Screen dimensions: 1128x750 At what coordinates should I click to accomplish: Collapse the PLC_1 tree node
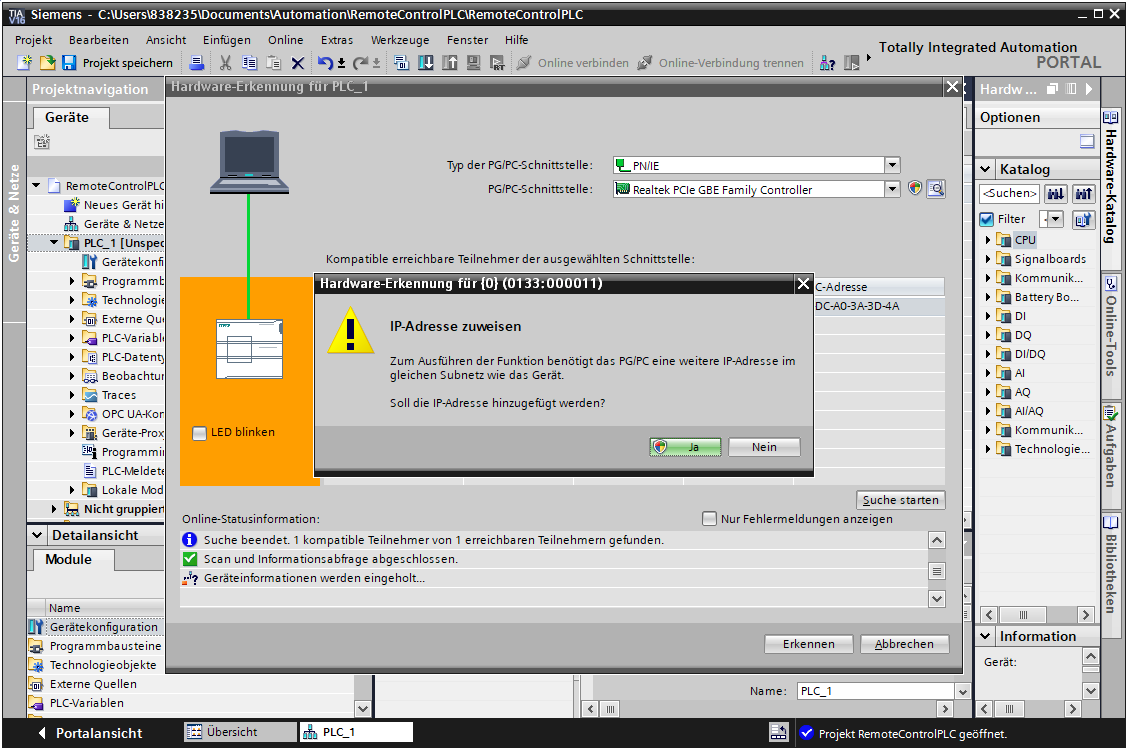point(54,243)
